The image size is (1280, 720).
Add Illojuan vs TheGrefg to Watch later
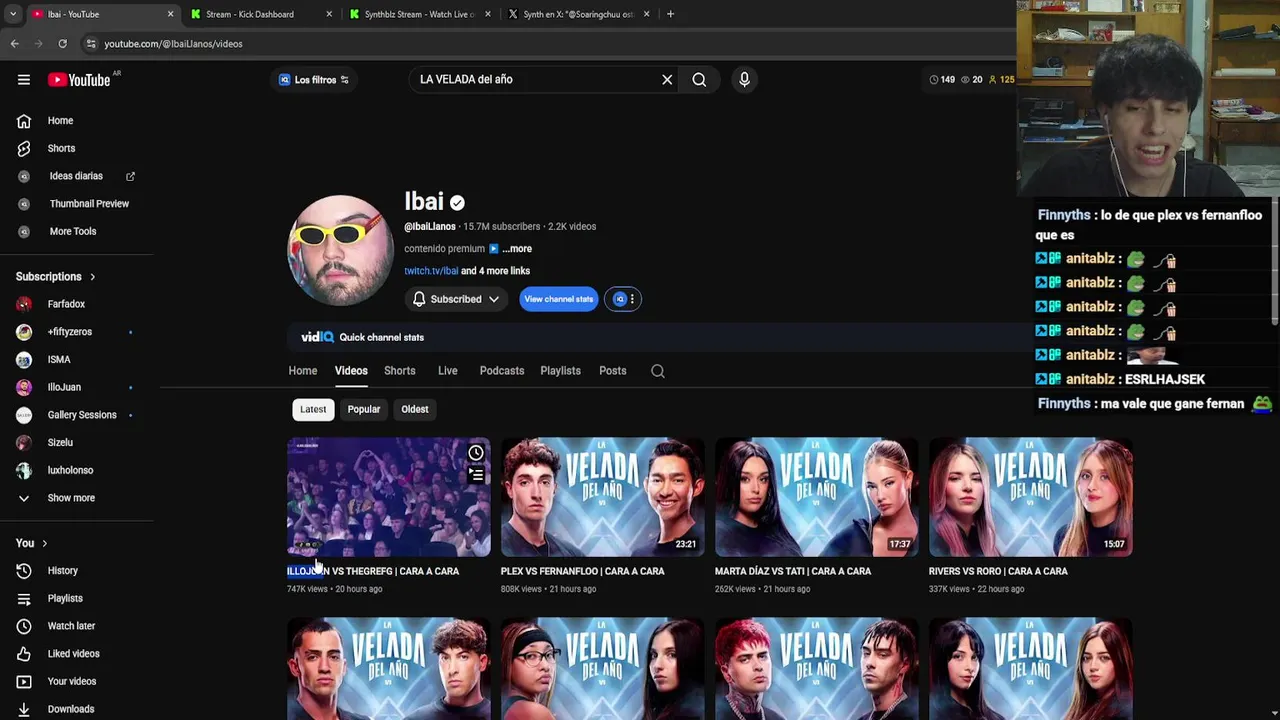tap(476, 454)
